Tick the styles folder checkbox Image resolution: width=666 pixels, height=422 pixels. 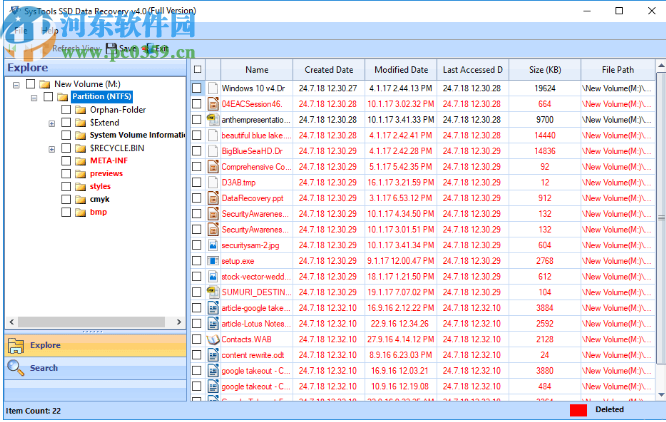66,186
